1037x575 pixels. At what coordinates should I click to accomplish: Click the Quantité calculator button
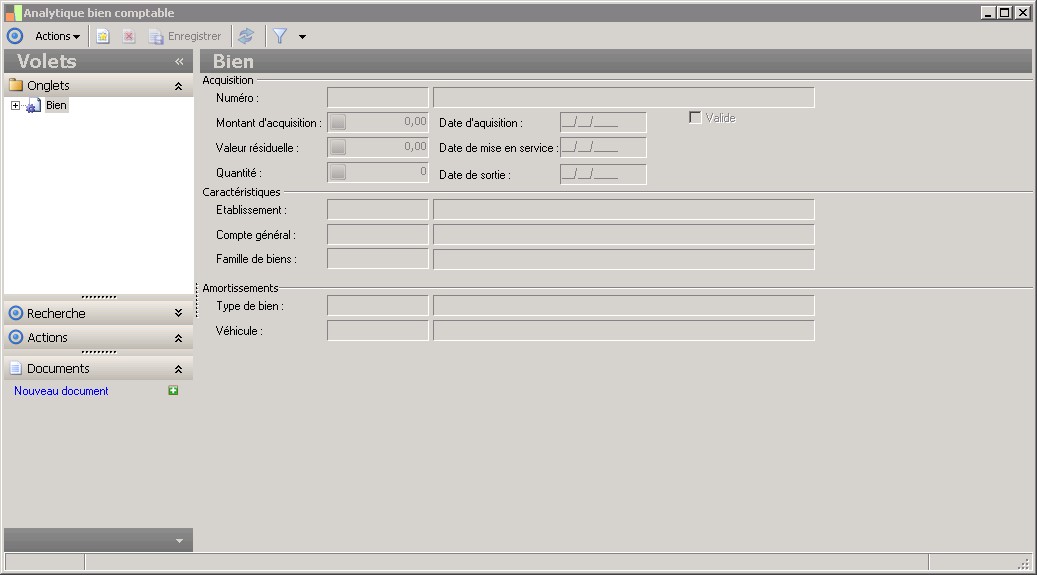point(338,172)
